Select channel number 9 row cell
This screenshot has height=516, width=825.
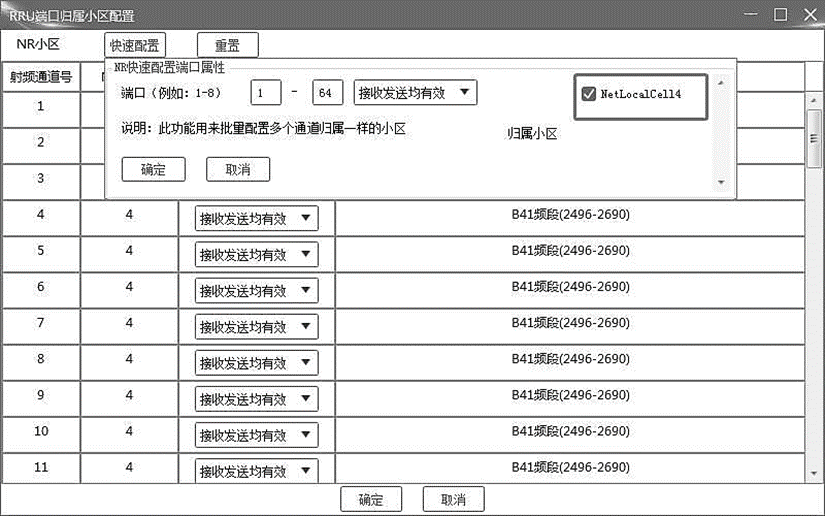click(x=41, y=399)
